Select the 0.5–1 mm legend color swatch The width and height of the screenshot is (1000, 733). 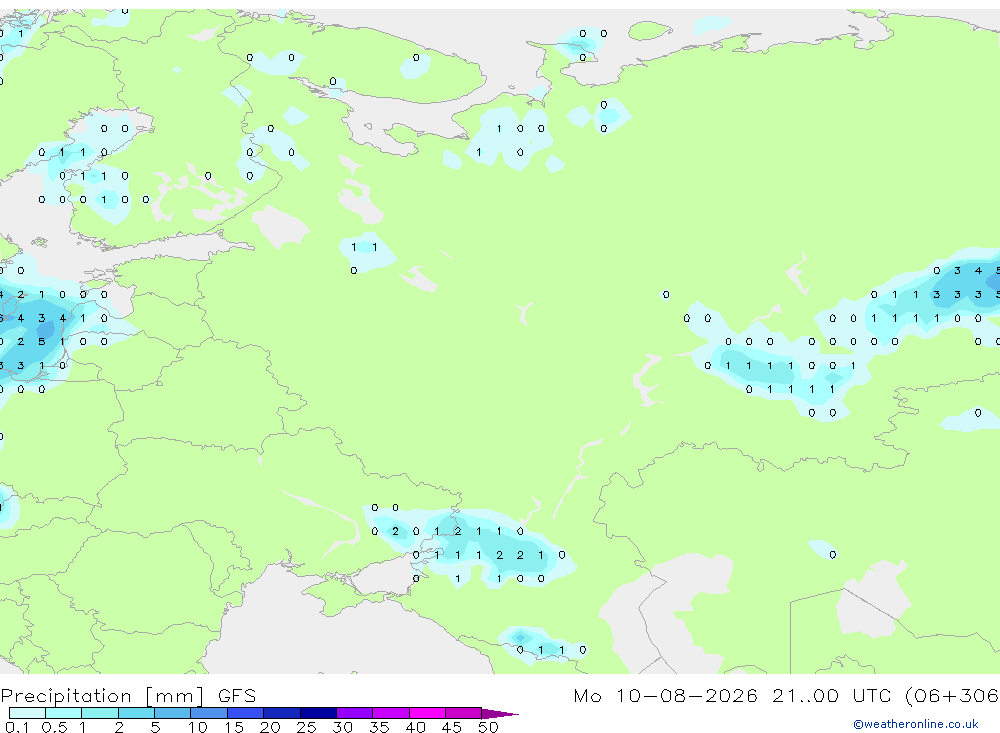(x=64, y=713)
